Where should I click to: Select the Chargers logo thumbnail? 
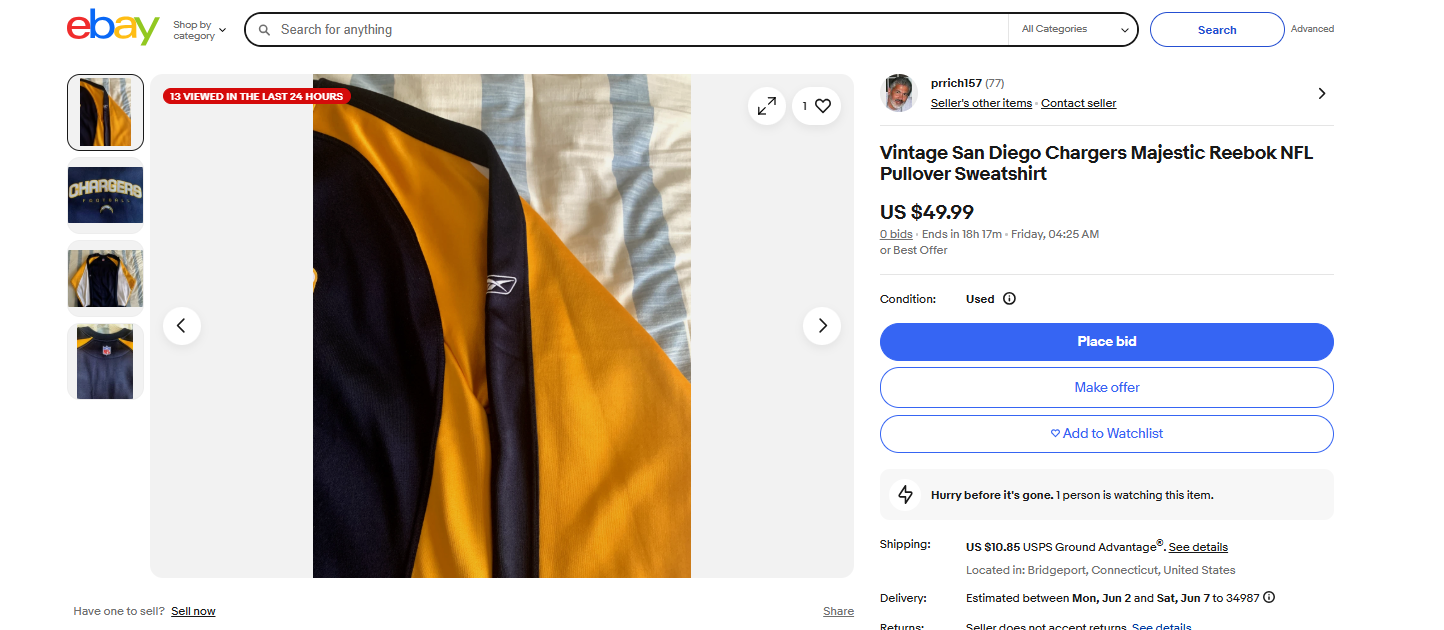pos(106,195)
